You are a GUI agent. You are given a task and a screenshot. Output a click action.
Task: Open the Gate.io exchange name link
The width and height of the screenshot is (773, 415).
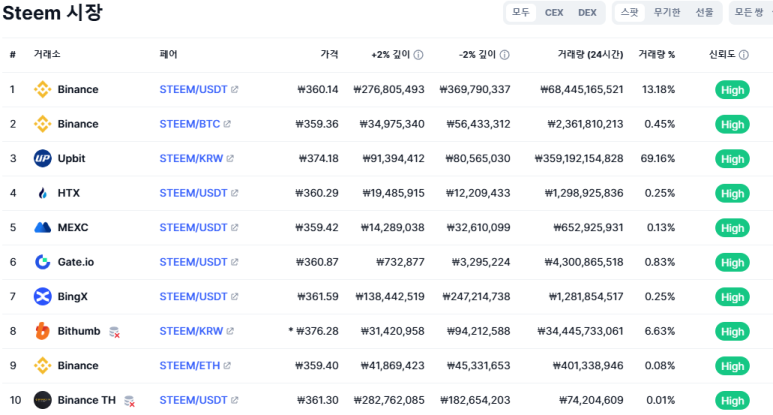[x=75, y=262]
